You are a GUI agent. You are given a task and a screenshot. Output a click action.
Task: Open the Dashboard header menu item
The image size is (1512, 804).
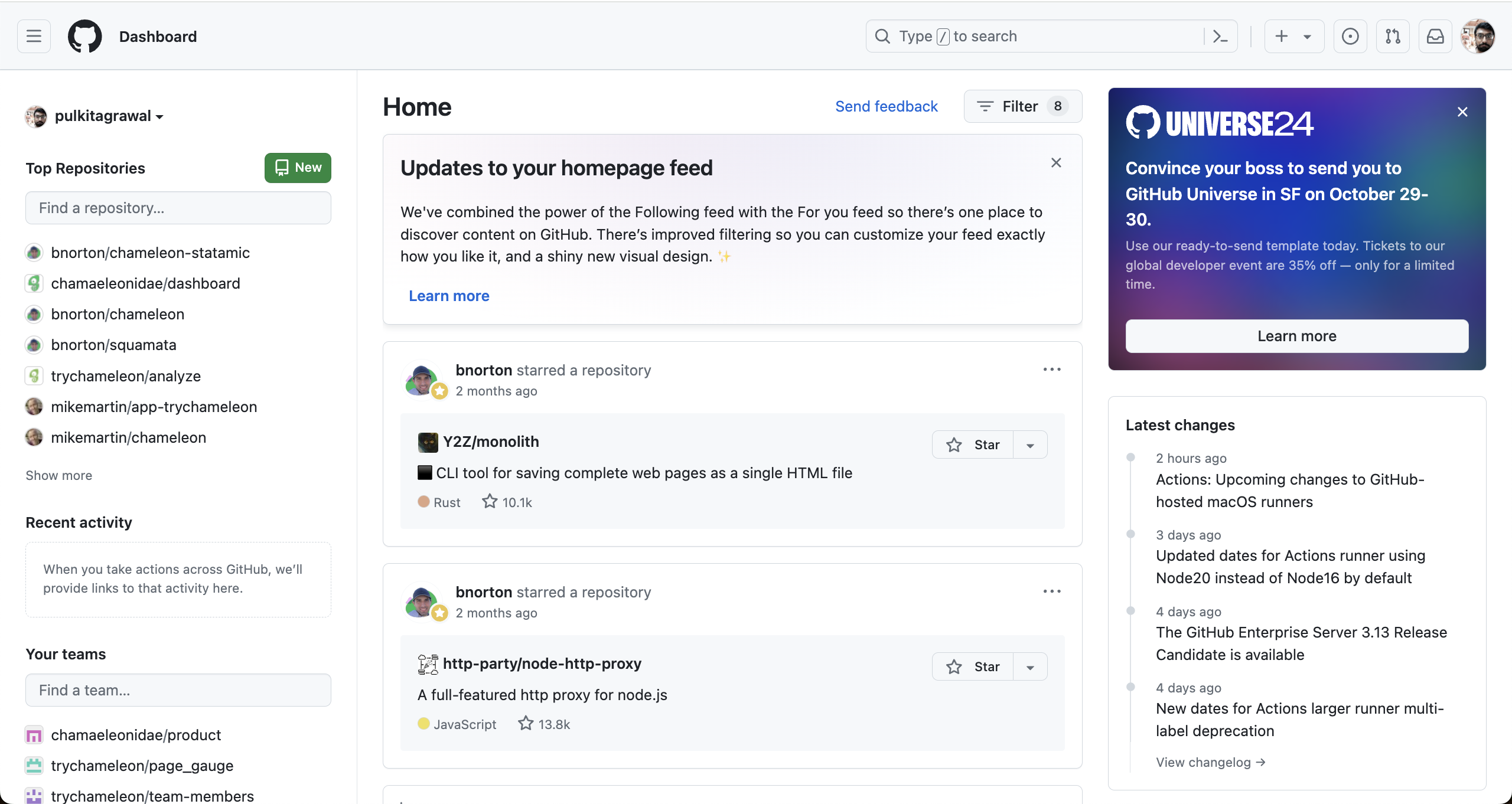(x=158, y=36)
